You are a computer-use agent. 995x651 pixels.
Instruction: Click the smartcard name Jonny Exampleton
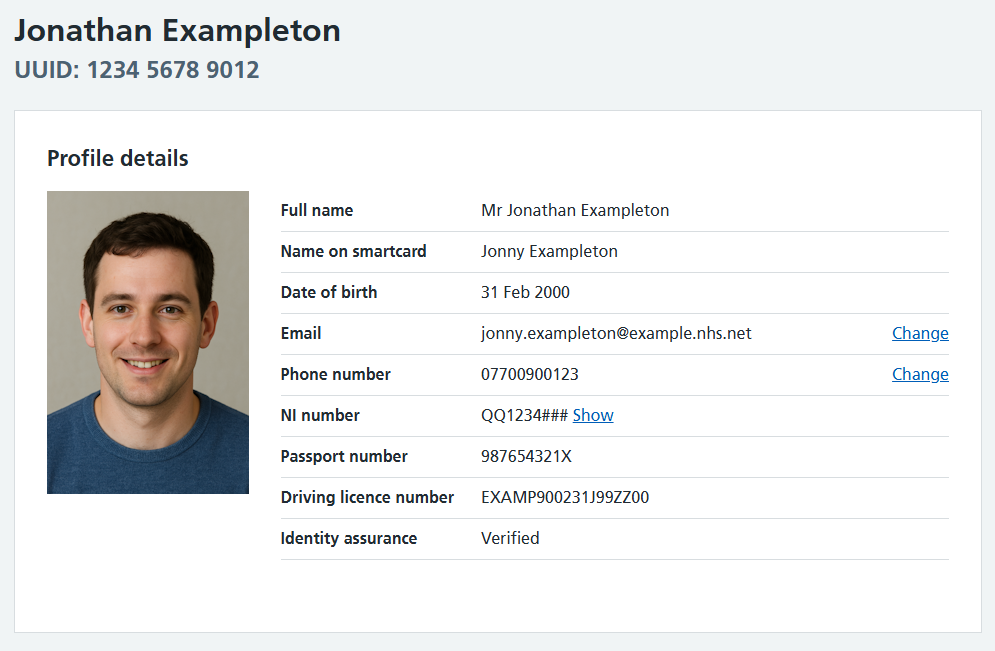click(x=549, y=251)
